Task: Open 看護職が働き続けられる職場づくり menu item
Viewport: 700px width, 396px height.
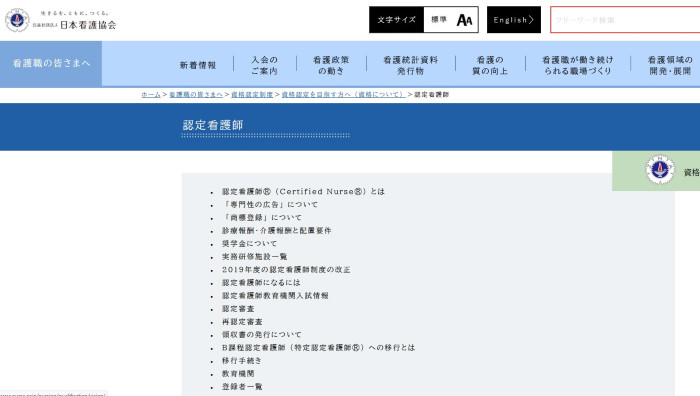Action: [x=578, y=65]
